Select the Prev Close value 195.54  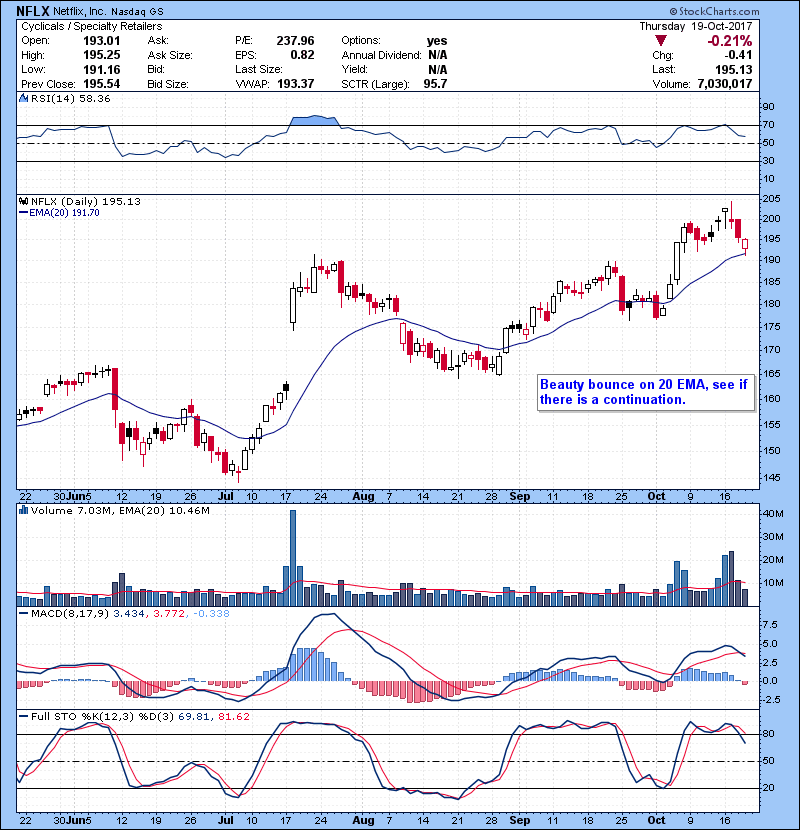click(102, 84)
